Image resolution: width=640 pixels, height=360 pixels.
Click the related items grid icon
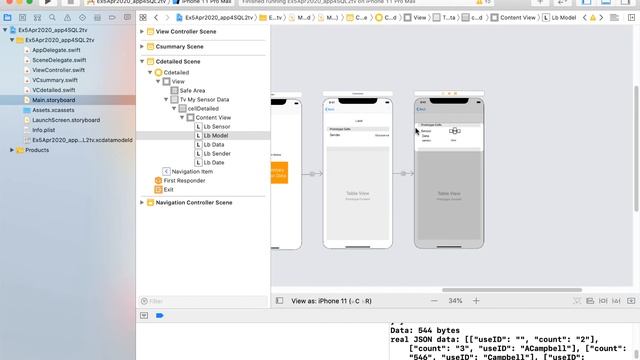pos(143,18)
